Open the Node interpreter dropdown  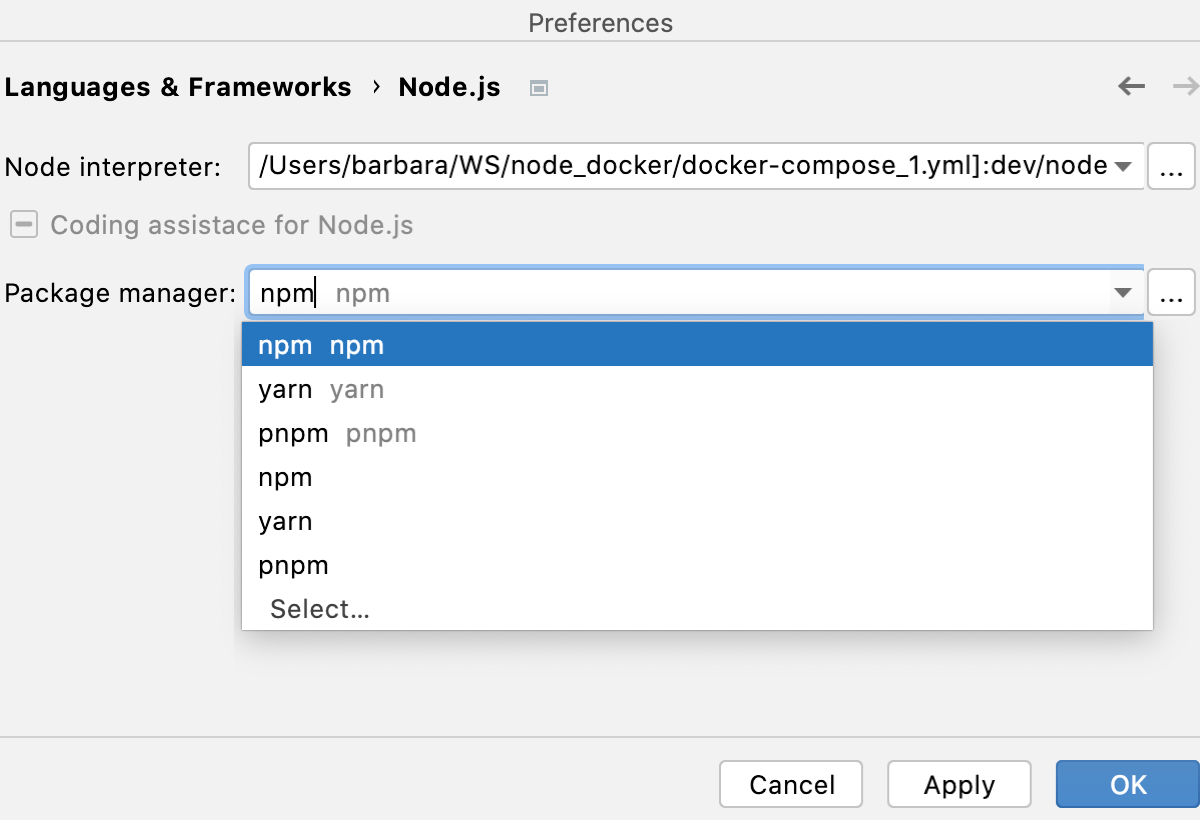[x=1124, y=166]
